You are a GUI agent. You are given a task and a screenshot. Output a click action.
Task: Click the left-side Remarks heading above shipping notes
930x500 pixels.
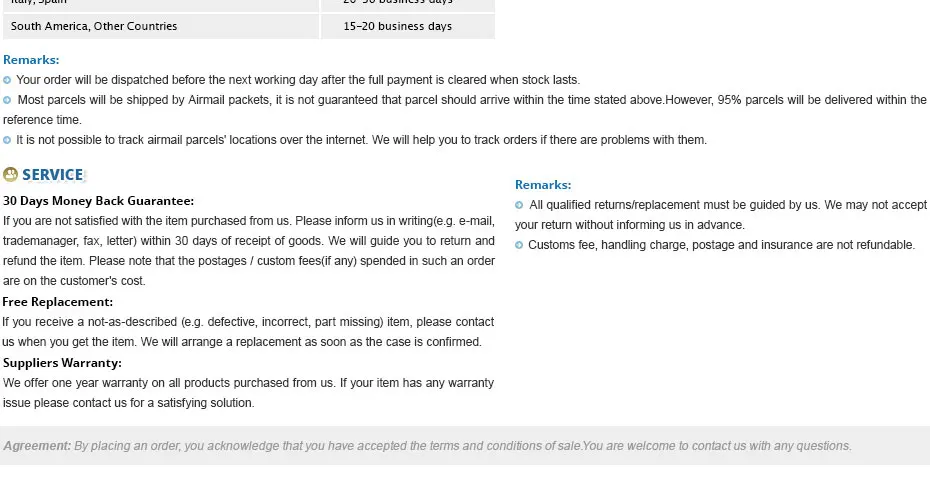(x=31, y=60)
